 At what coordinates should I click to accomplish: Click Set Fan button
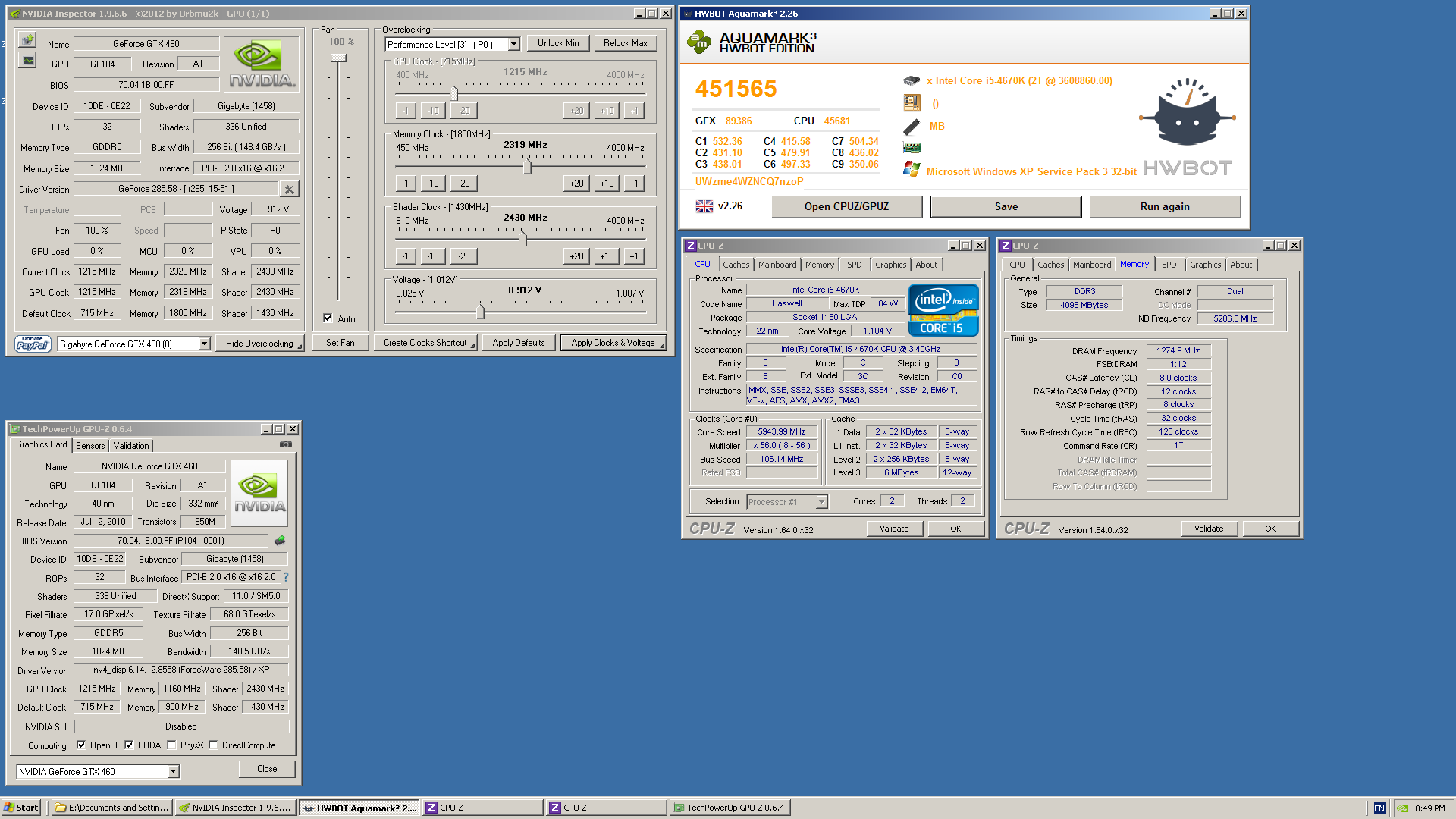pos(340,343)
